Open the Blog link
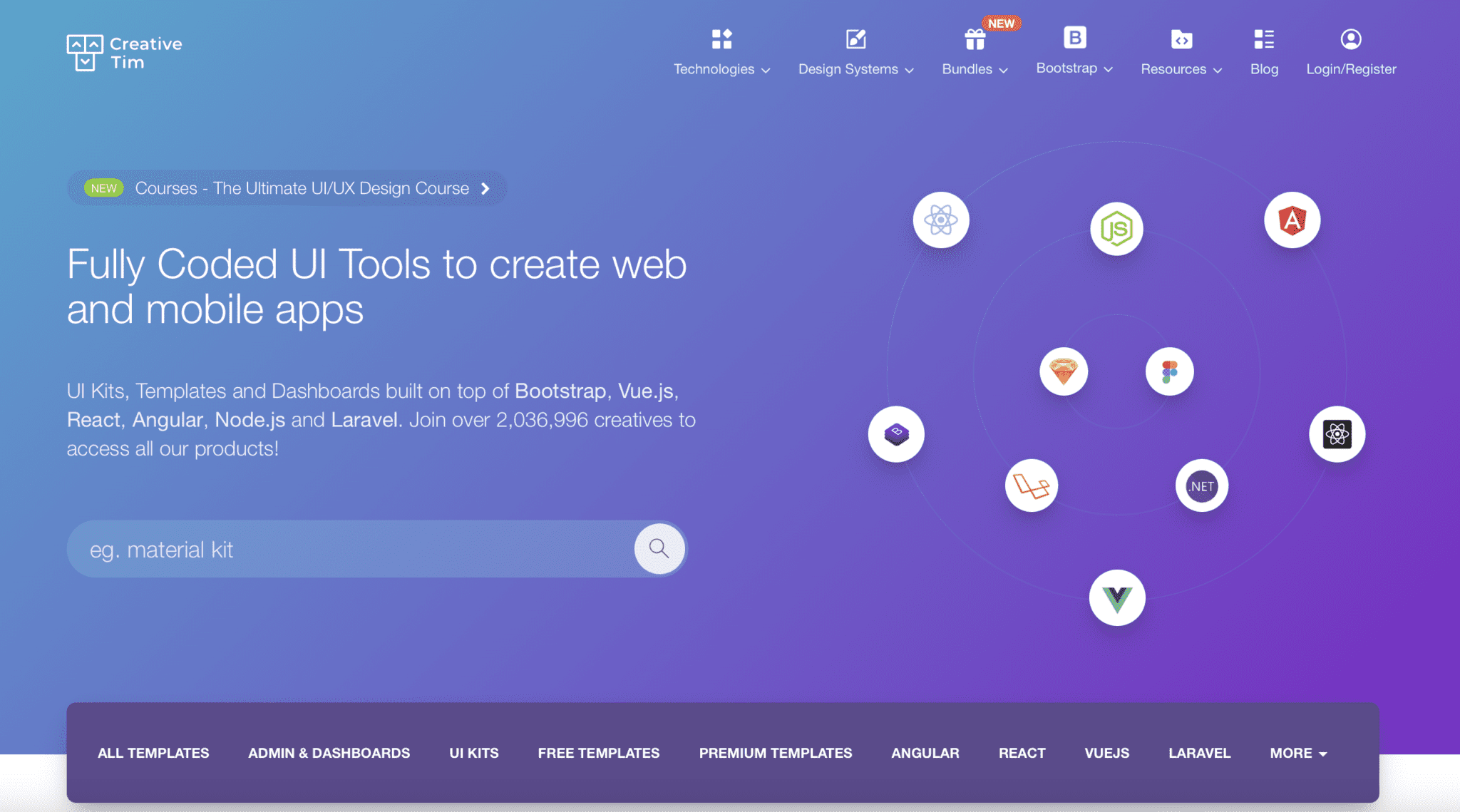The image size is (1460, 812). 1264,69
